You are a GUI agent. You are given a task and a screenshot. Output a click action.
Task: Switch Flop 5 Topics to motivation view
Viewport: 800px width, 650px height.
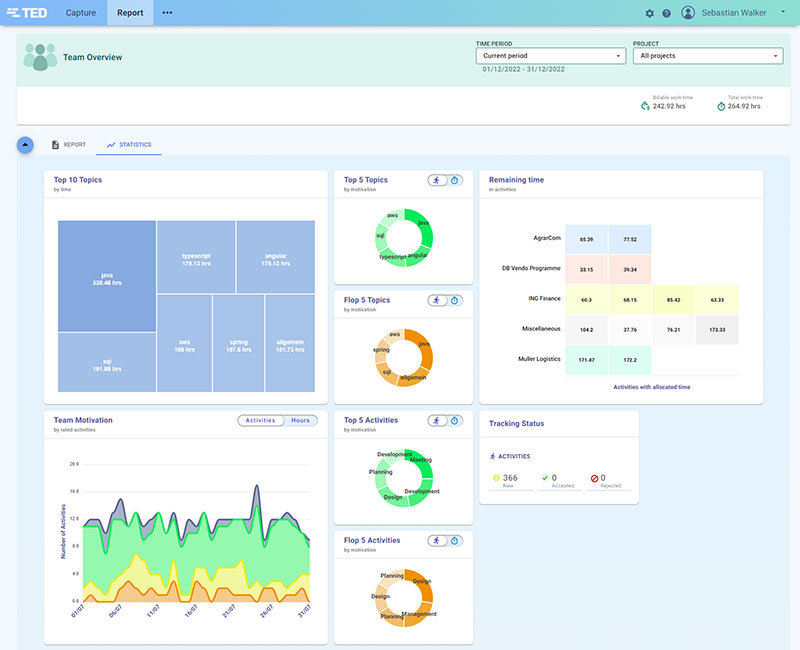click(x=437, y=300)
